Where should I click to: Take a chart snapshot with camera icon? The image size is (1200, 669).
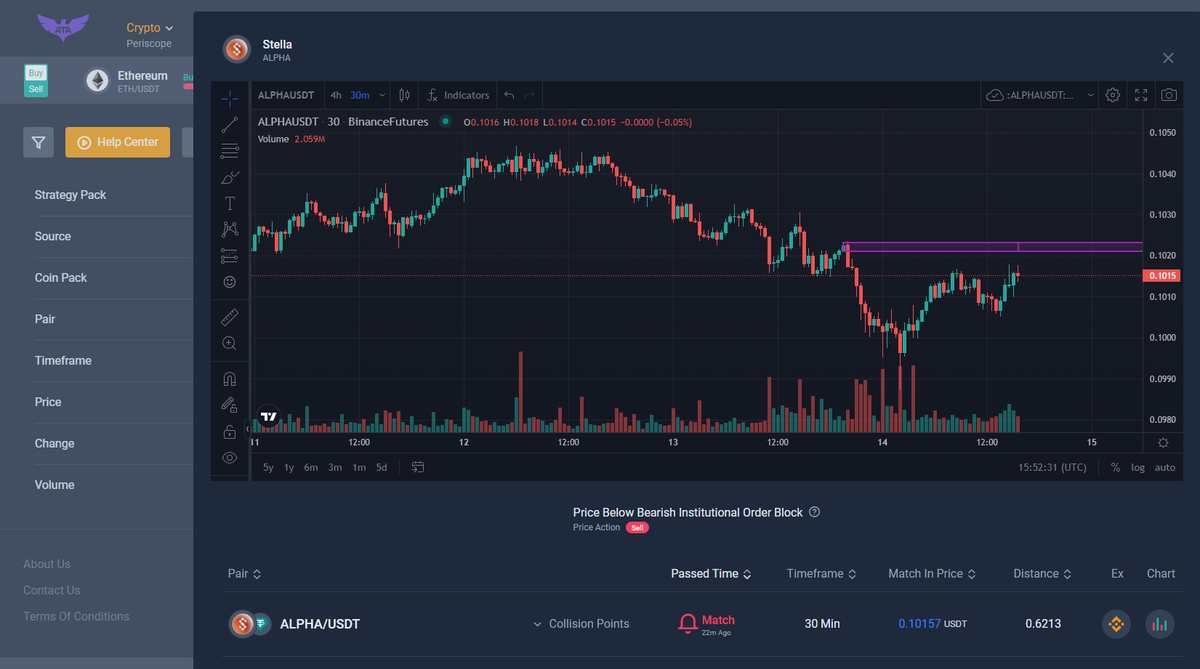[1168, 95]
